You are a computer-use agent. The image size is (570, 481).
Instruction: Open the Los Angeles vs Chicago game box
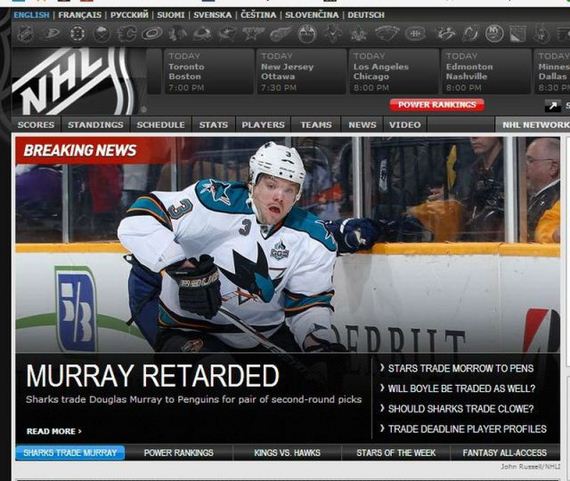(x=394, y=72)
